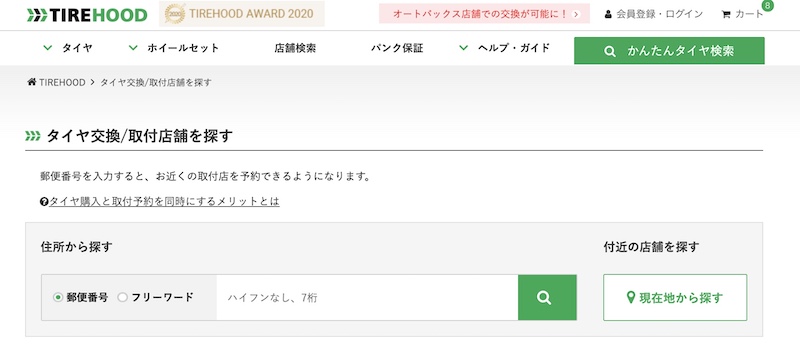Click the オートバックス店舗 pink banner
Image resolution: width=800 pixels, height=362 pixels.
pyautogui.click(x=484, y=14)
